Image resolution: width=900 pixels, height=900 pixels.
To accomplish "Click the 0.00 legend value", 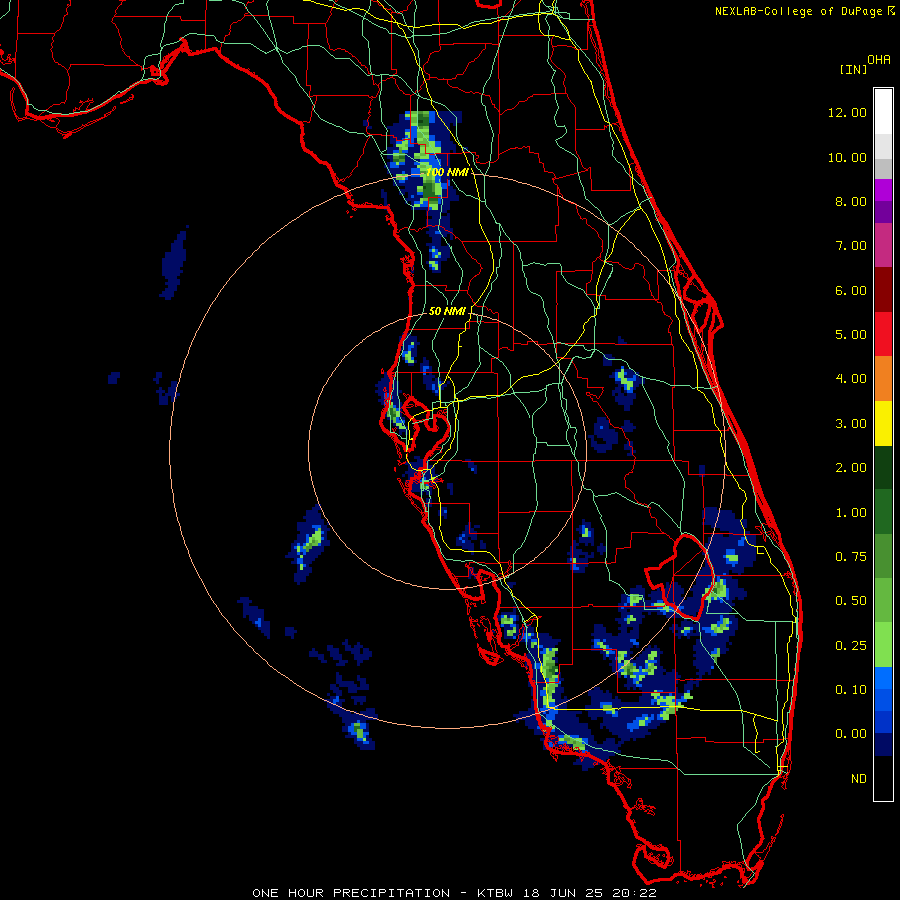I will point(850,734).
